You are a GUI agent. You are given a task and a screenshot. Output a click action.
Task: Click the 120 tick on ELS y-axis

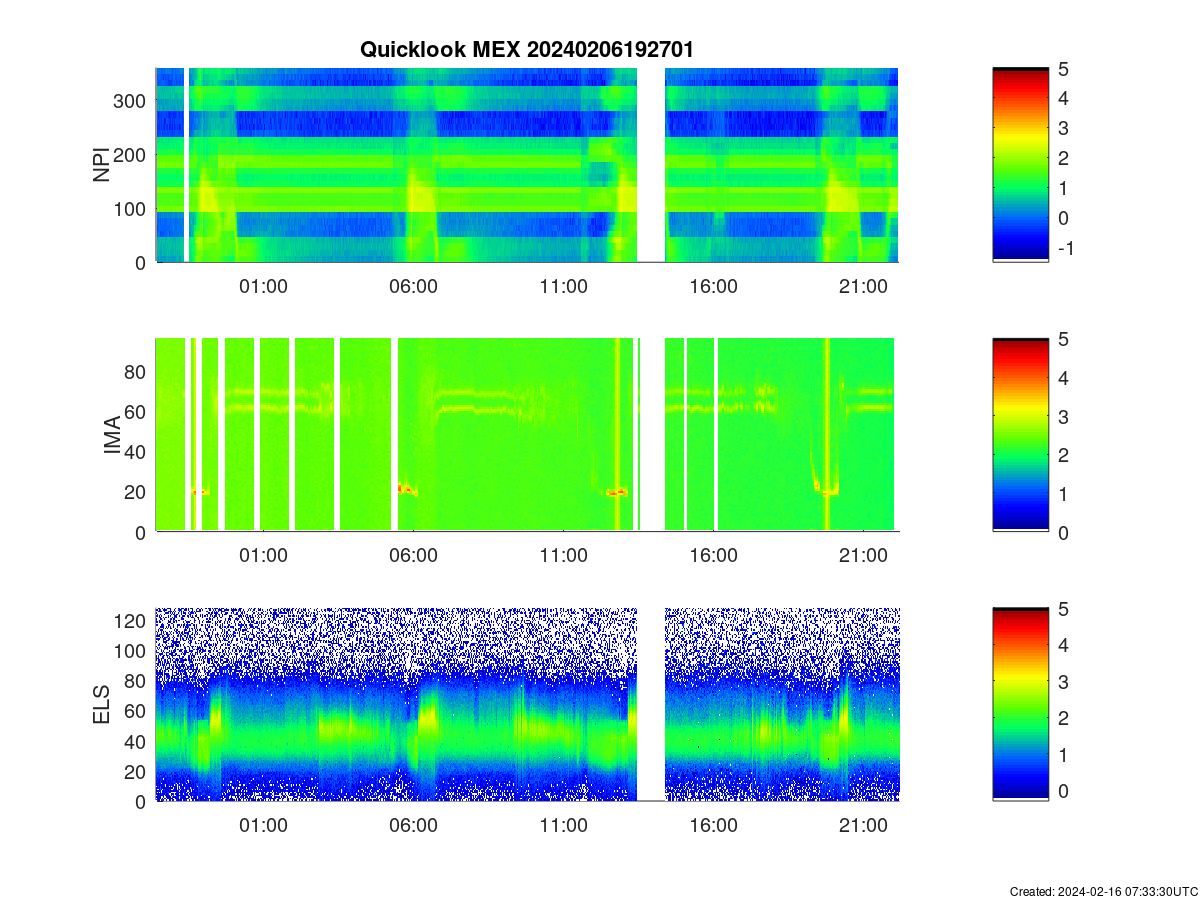132,621
